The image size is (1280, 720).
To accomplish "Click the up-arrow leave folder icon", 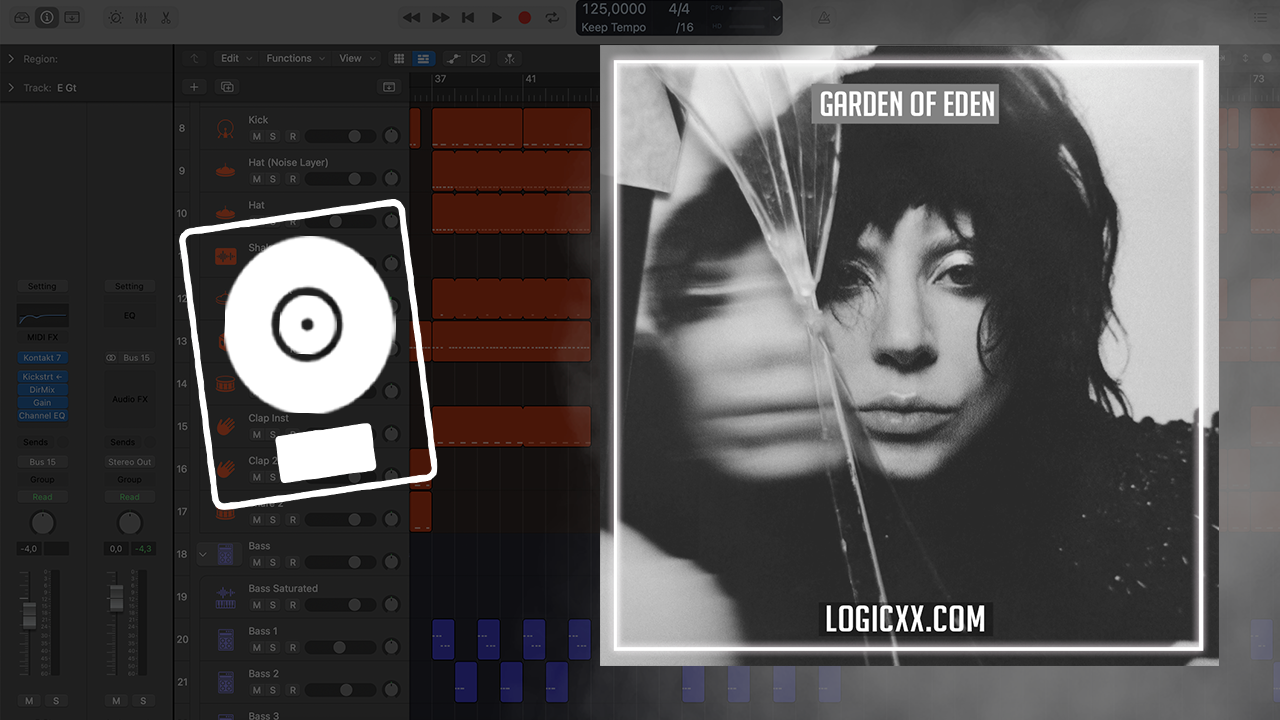I will tap(194, 59).
